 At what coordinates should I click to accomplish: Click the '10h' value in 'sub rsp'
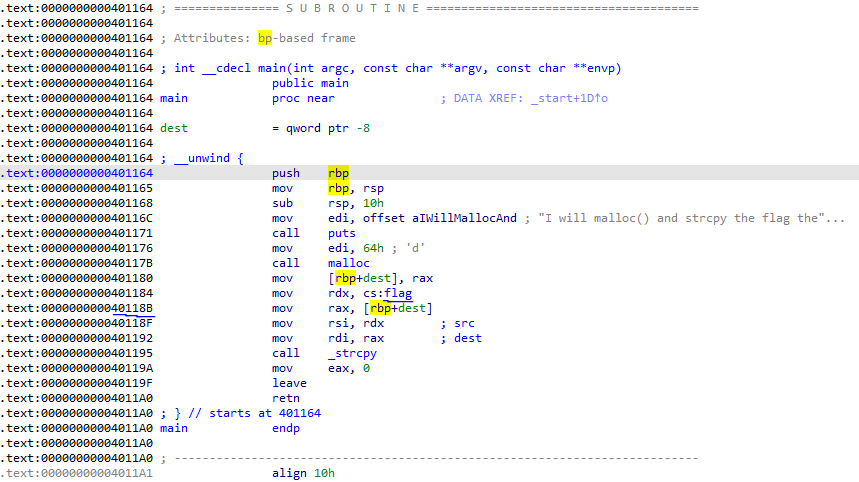click(x=373, y=203)
